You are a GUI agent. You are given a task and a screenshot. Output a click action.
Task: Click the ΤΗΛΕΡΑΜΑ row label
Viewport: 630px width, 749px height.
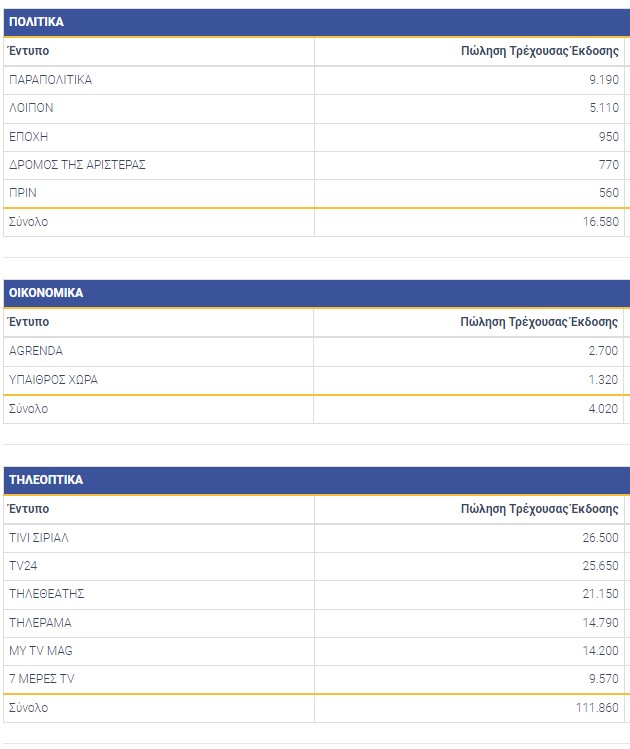tap(40, 623)
